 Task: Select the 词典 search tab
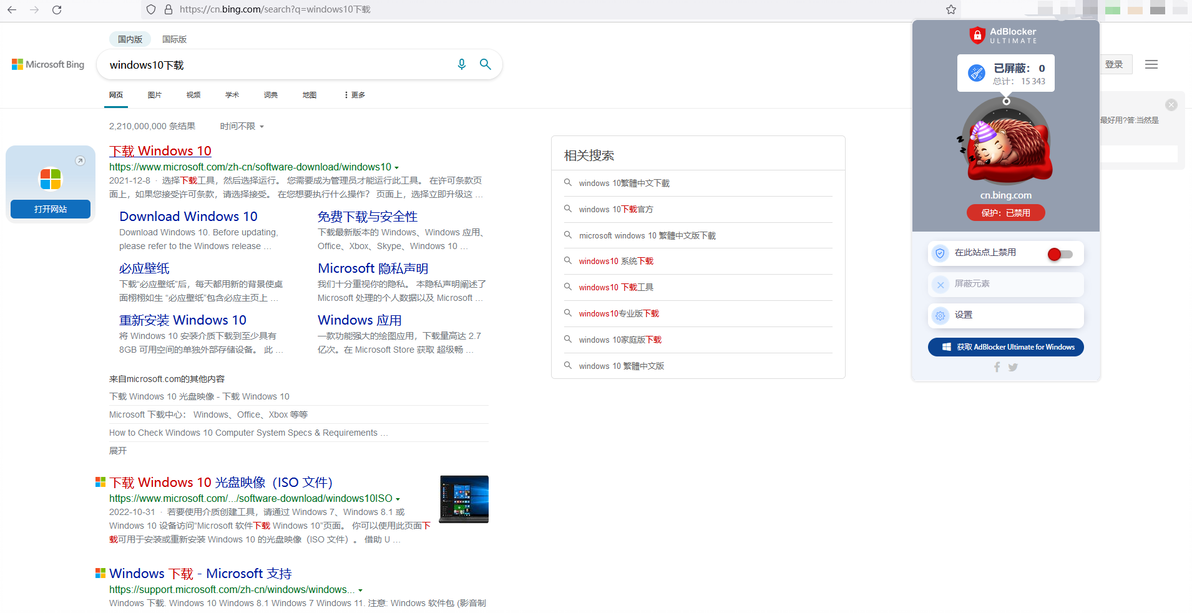point(271,95)
